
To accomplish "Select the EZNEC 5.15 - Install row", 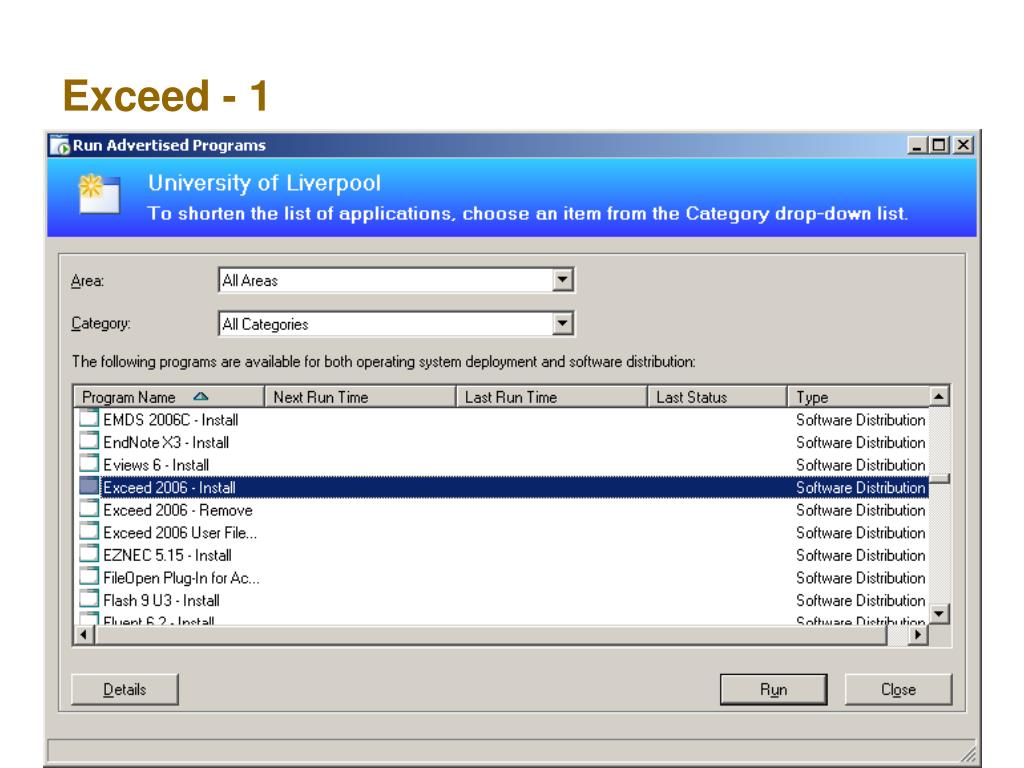I will point(502,554).
